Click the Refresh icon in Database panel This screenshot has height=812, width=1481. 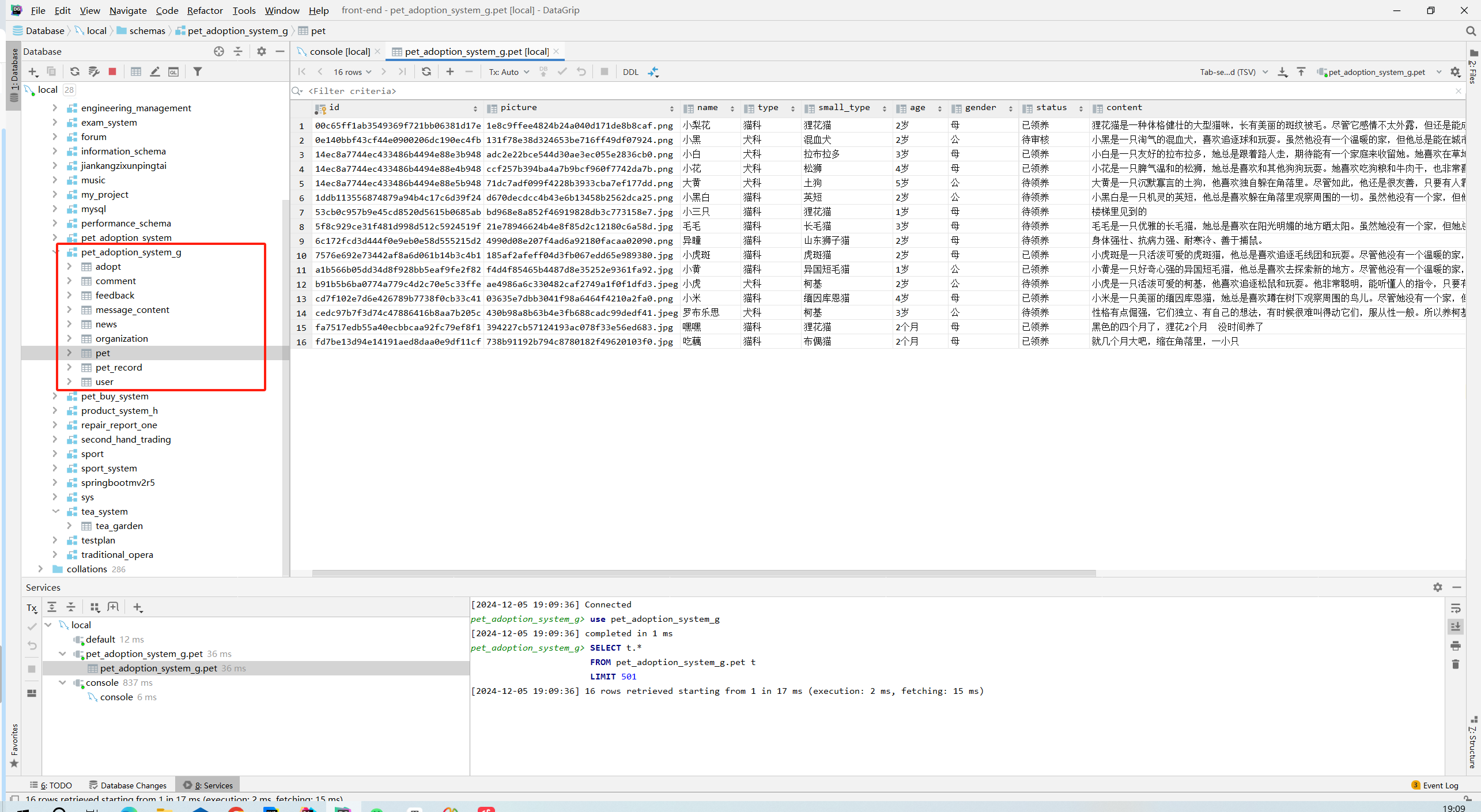coord(75,71)
